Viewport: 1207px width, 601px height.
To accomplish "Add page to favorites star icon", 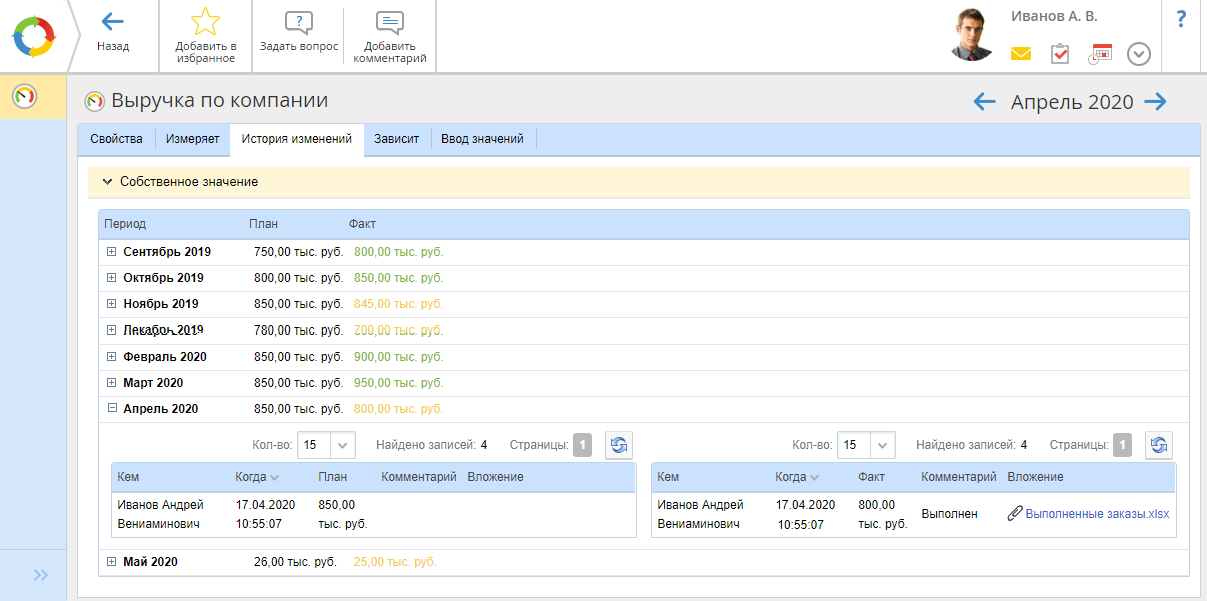I will click(205, 22).
